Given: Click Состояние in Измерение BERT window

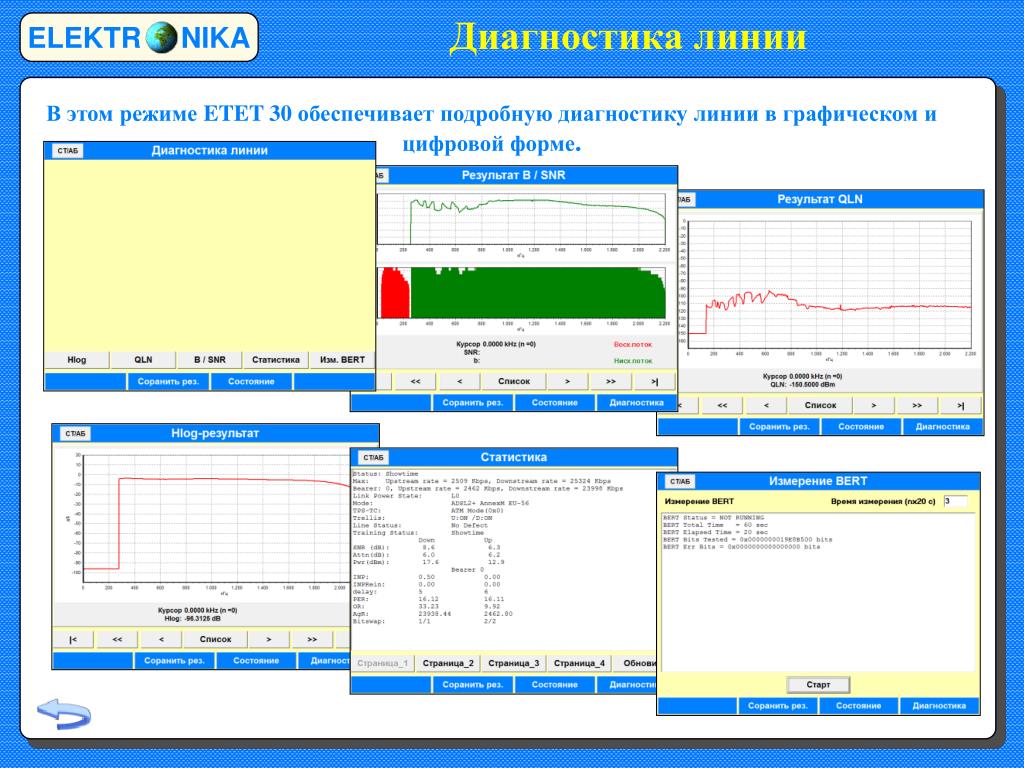Looking at the screenshot, I should click(x=859, y=706).
